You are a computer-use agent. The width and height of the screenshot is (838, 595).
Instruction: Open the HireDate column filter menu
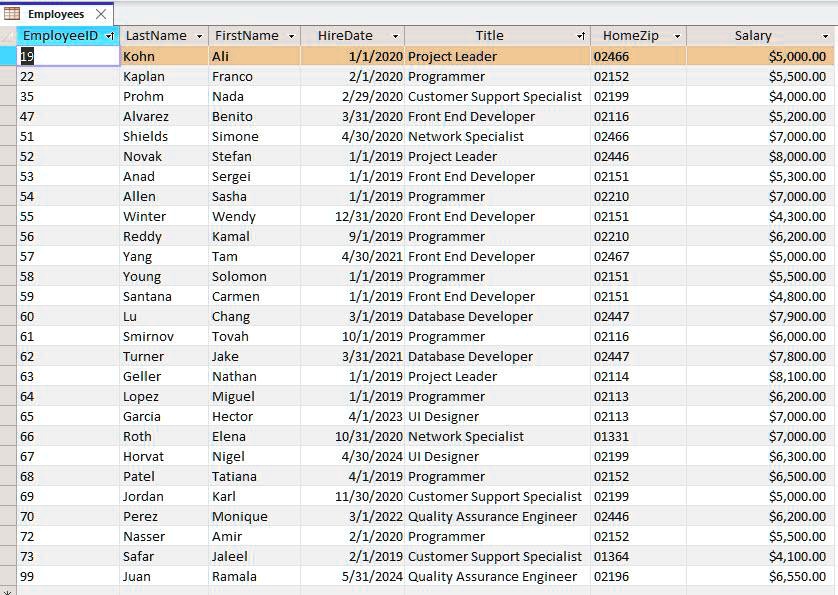point(397,35)
